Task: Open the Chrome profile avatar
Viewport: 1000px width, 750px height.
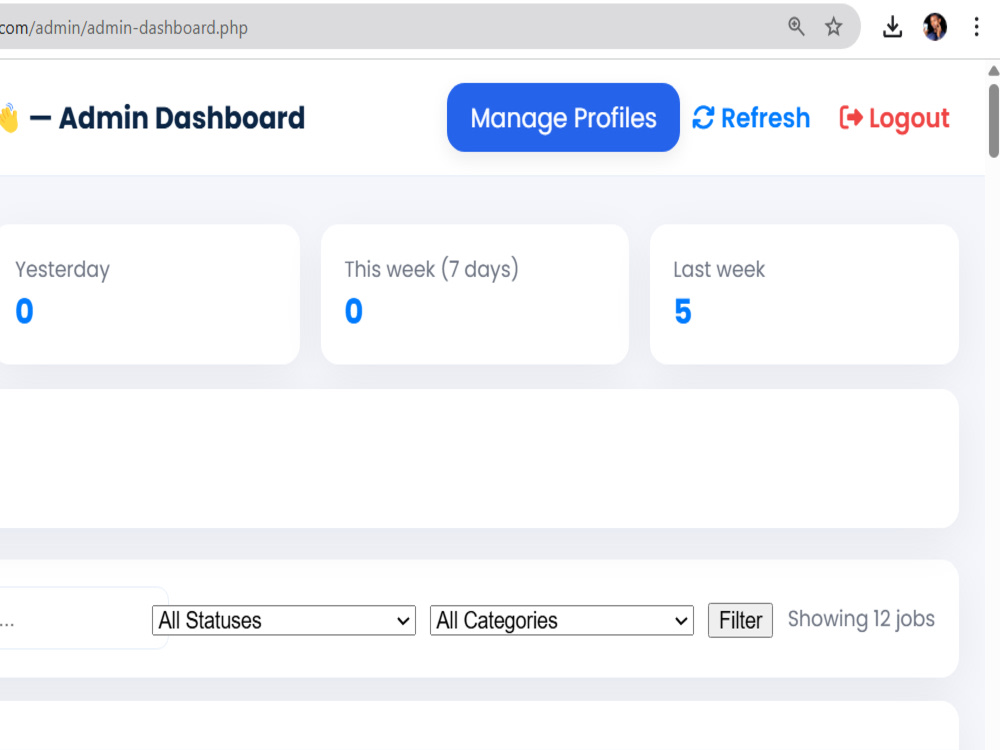Action: pyautogui.click(x=935, y=27)
